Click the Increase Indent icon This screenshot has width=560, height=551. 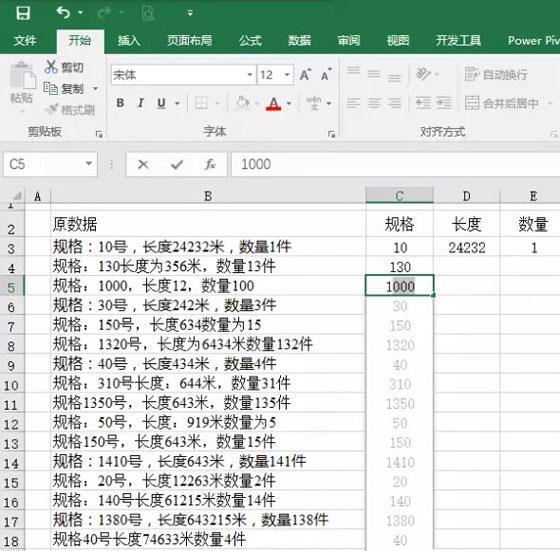click(444, 103)
